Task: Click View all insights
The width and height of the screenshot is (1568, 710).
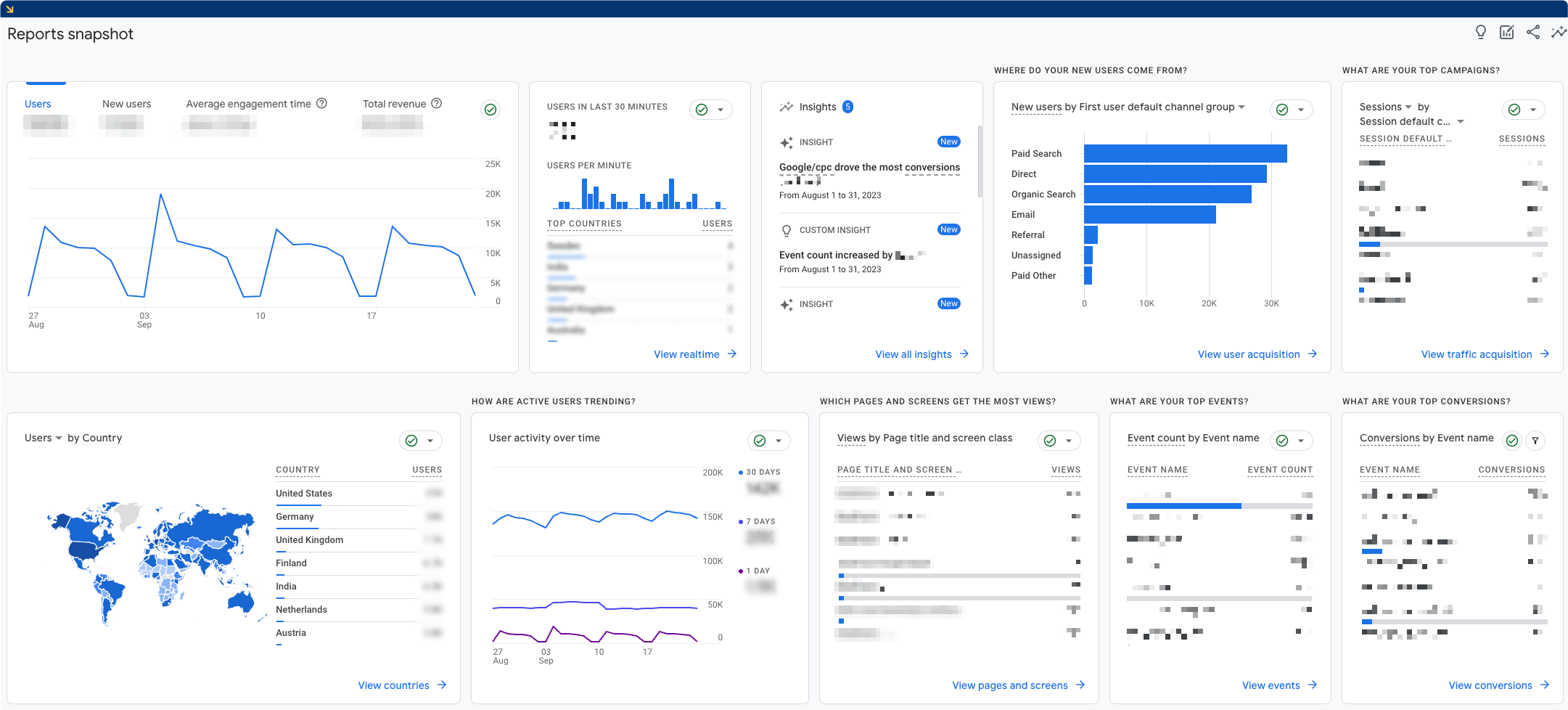Action: click(913, 354)
